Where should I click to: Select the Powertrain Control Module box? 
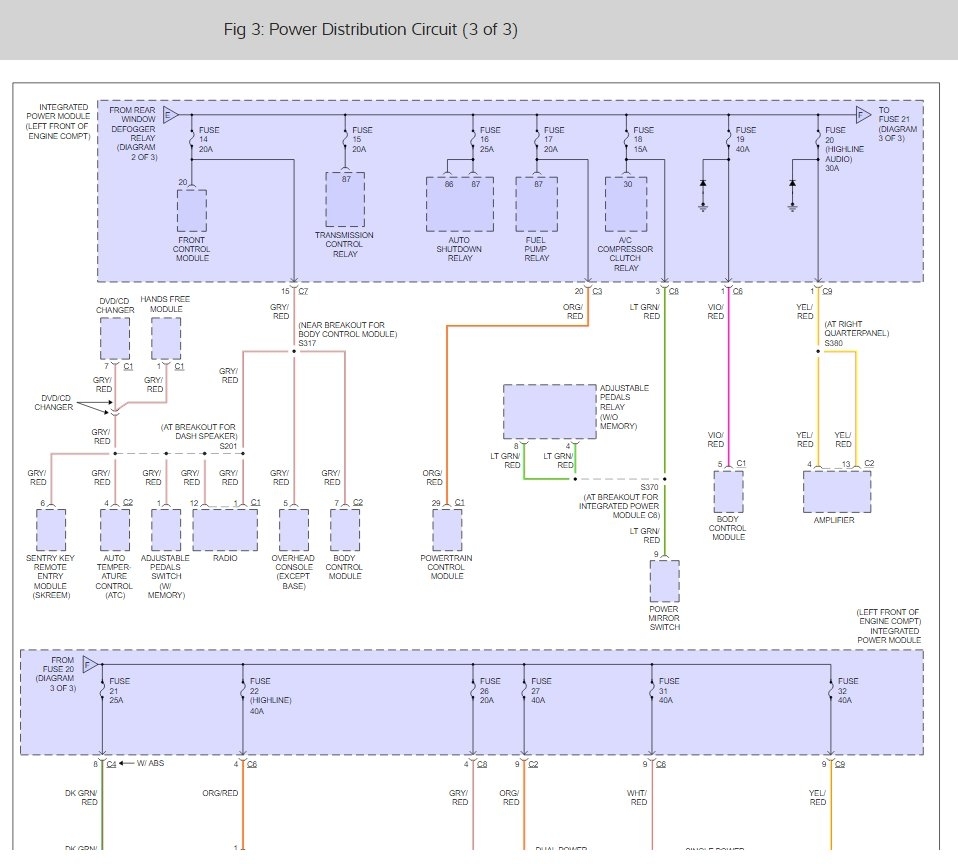click(x=447, y=529)
